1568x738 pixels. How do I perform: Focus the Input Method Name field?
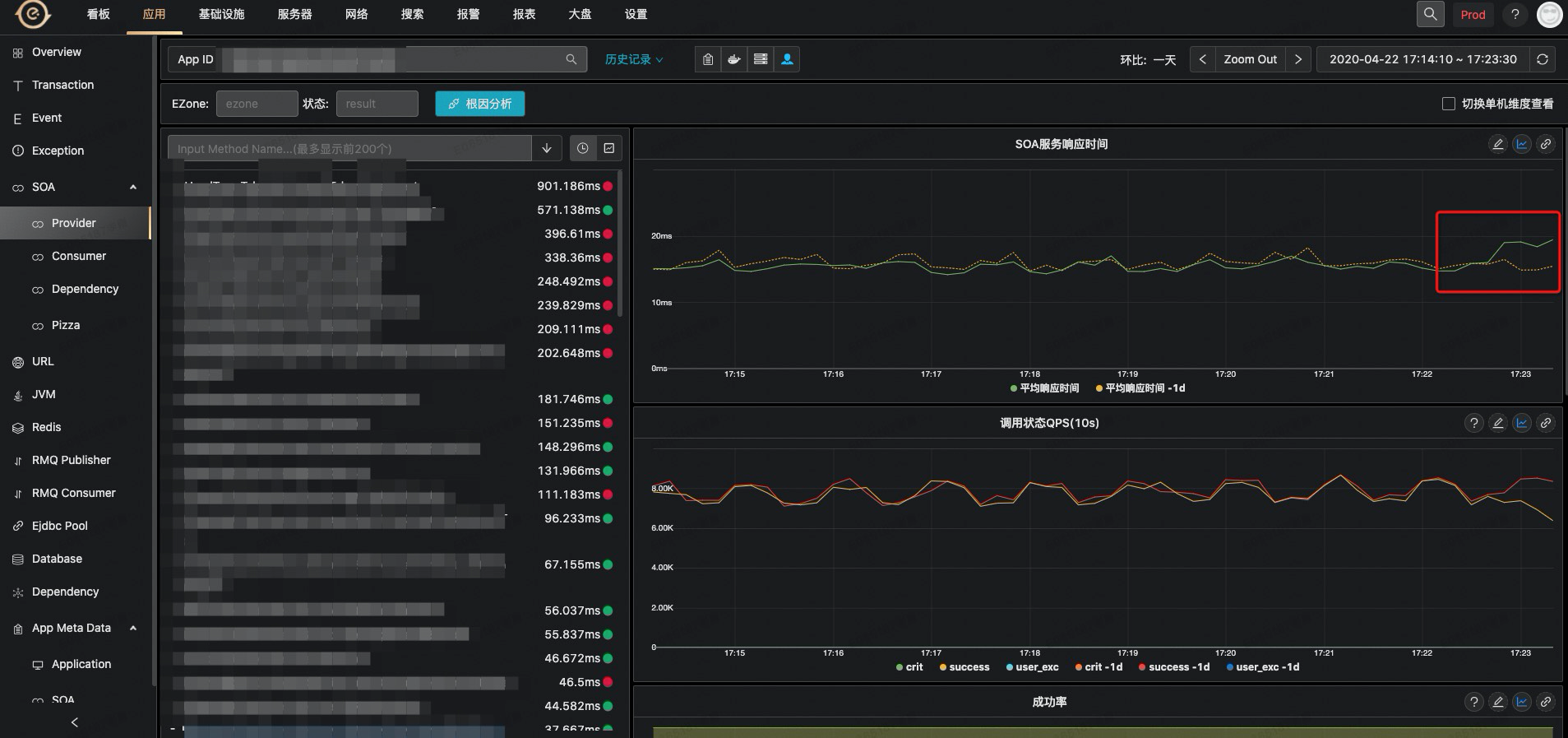click(349, 148)
